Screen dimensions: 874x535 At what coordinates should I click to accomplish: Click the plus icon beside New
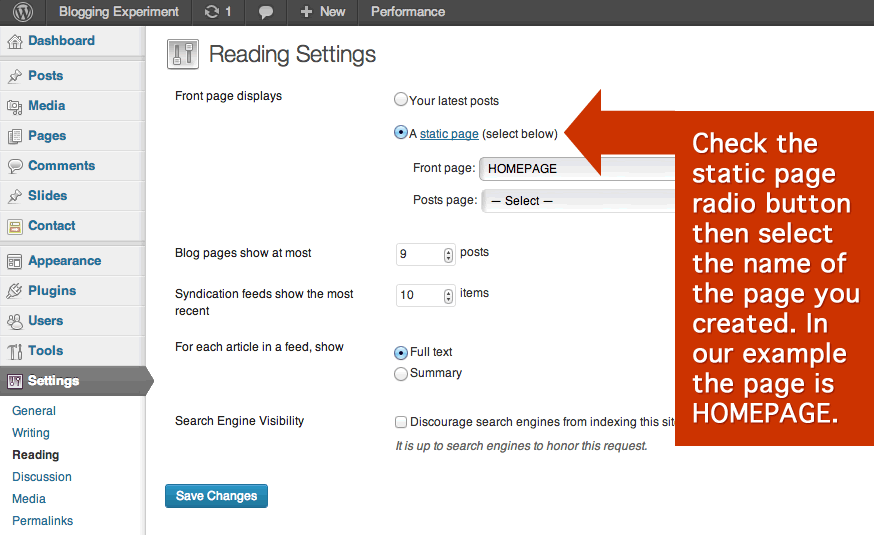306,12
